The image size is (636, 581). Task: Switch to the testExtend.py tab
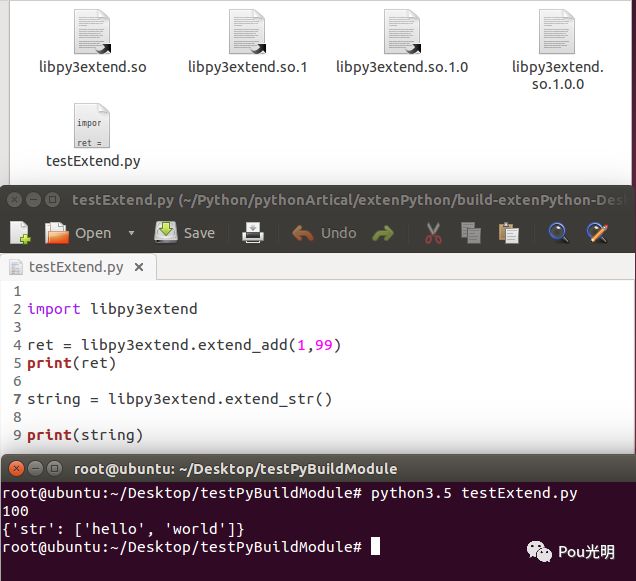point(76,267)
